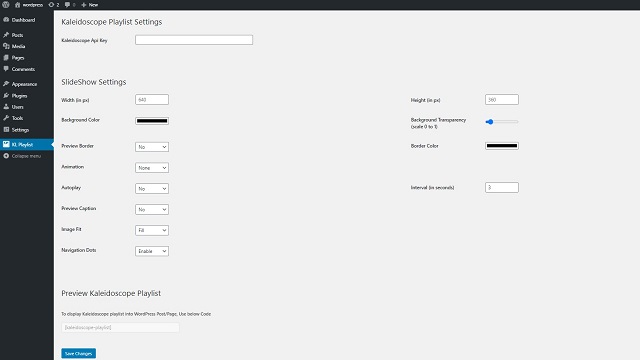Click the Plugins plug icon
This screenshot has width=640, height=360.
(x=6, y=95)
